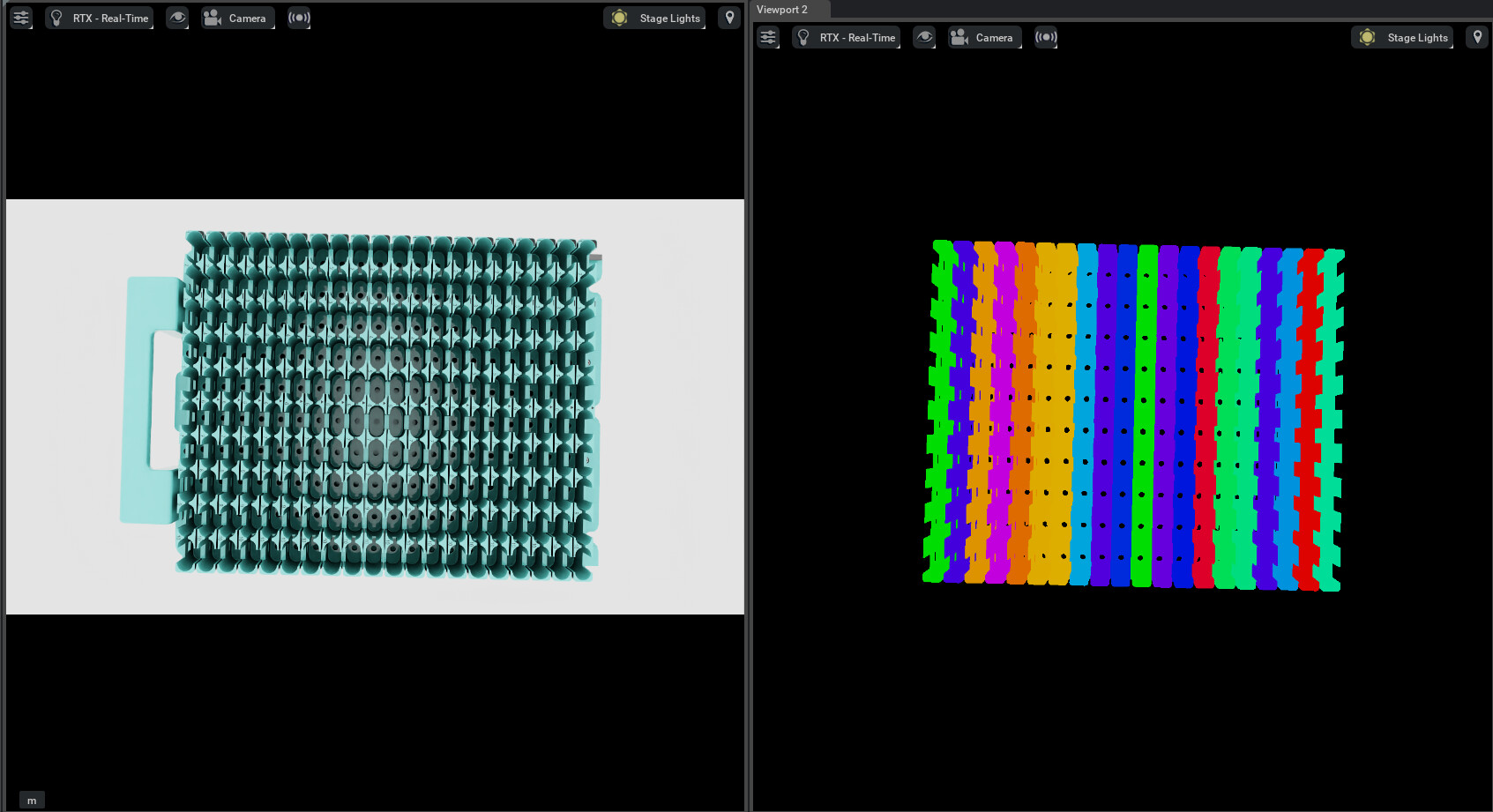1493x812 pixels.
Task: Select the camera icon in Viewport 2 toolbar
Action: [x=959, y=36]
